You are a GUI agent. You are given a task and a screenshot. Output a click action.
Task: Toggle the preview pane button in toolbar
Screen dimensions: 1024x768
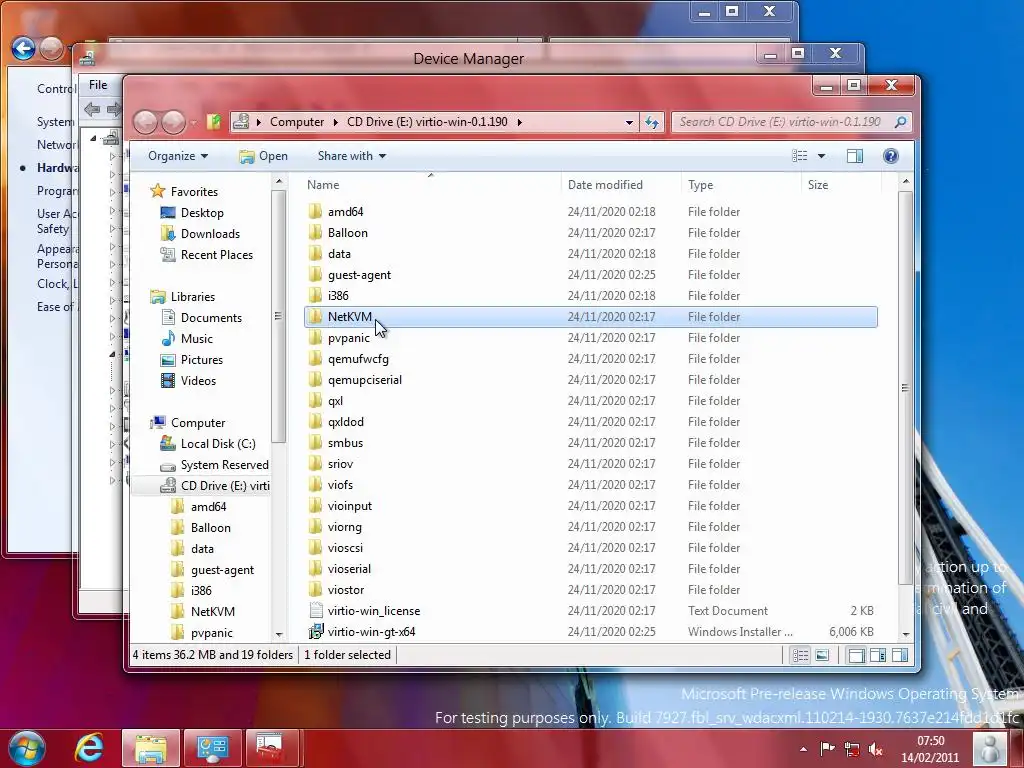coord(854,155)
